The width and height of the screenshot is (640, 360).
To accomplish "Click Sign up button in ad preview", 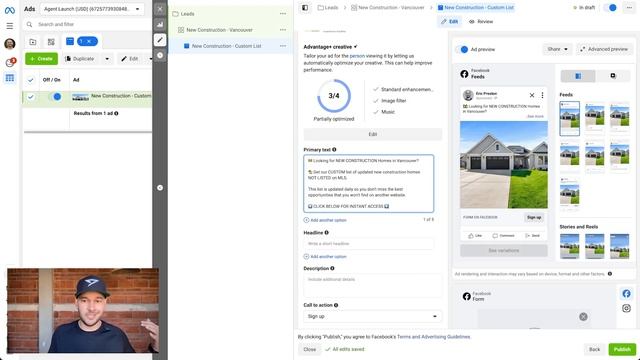I will point(534,218).
